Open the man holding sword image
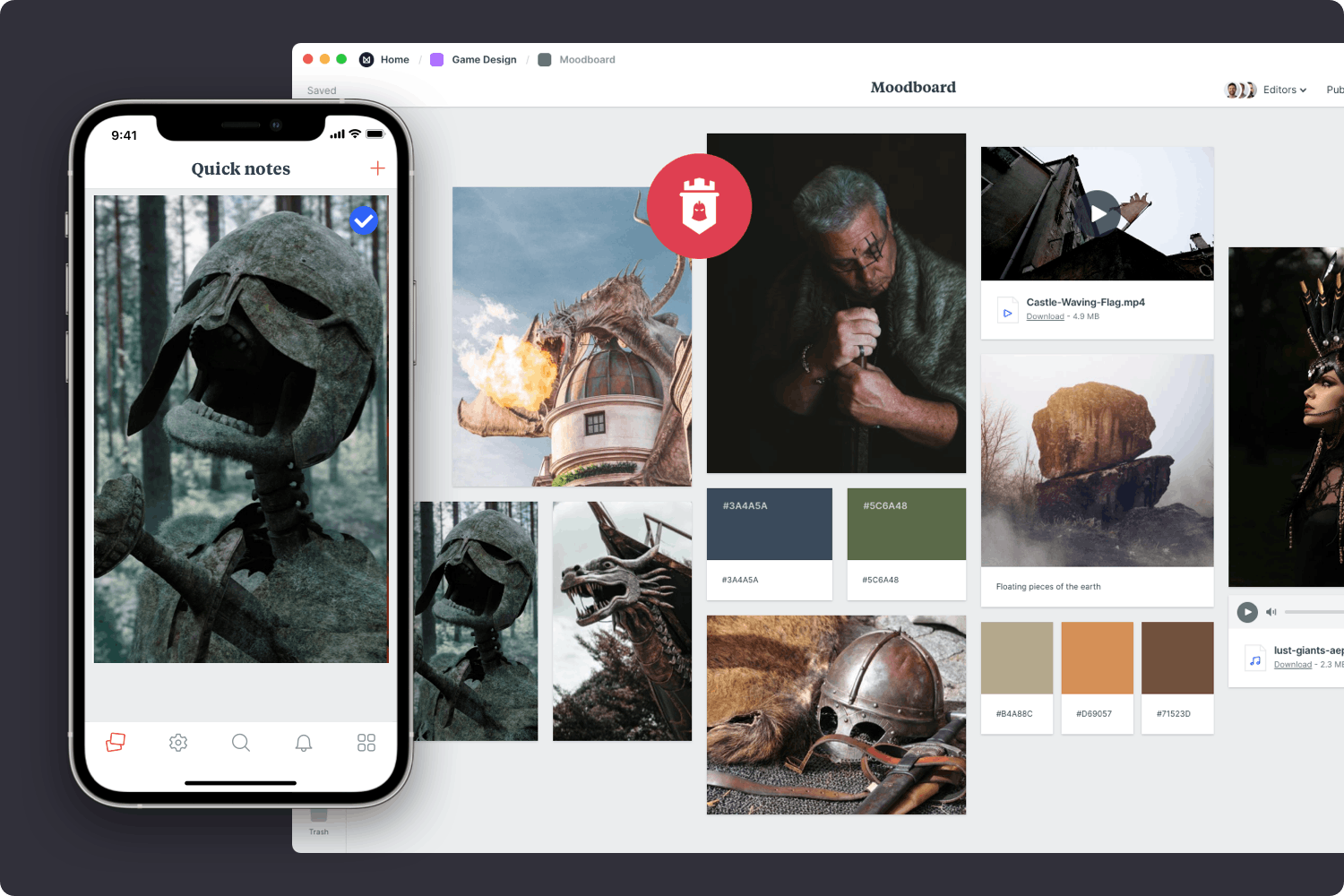The image size is (1344, 896). click(x=836, y=303)
